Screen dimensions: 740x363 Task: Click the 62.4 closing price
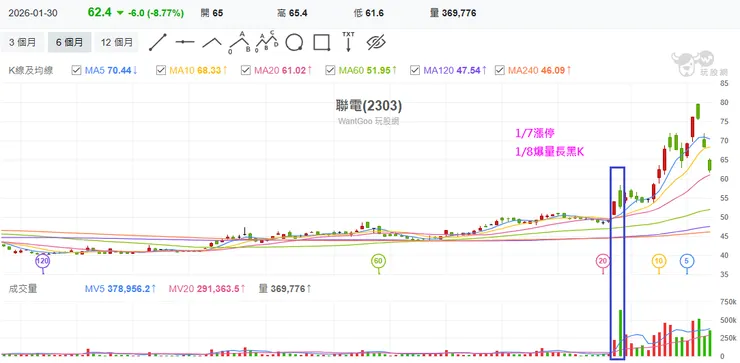tap(100, 13)
